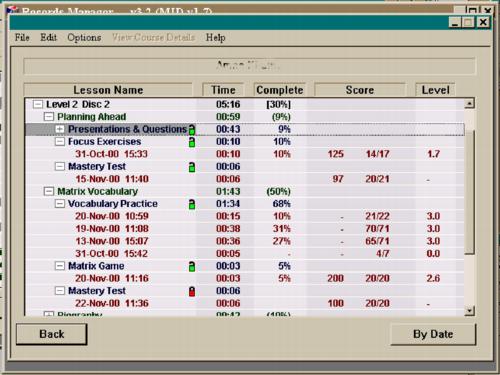Select the Matrix Game label

(x=96, y=266)
